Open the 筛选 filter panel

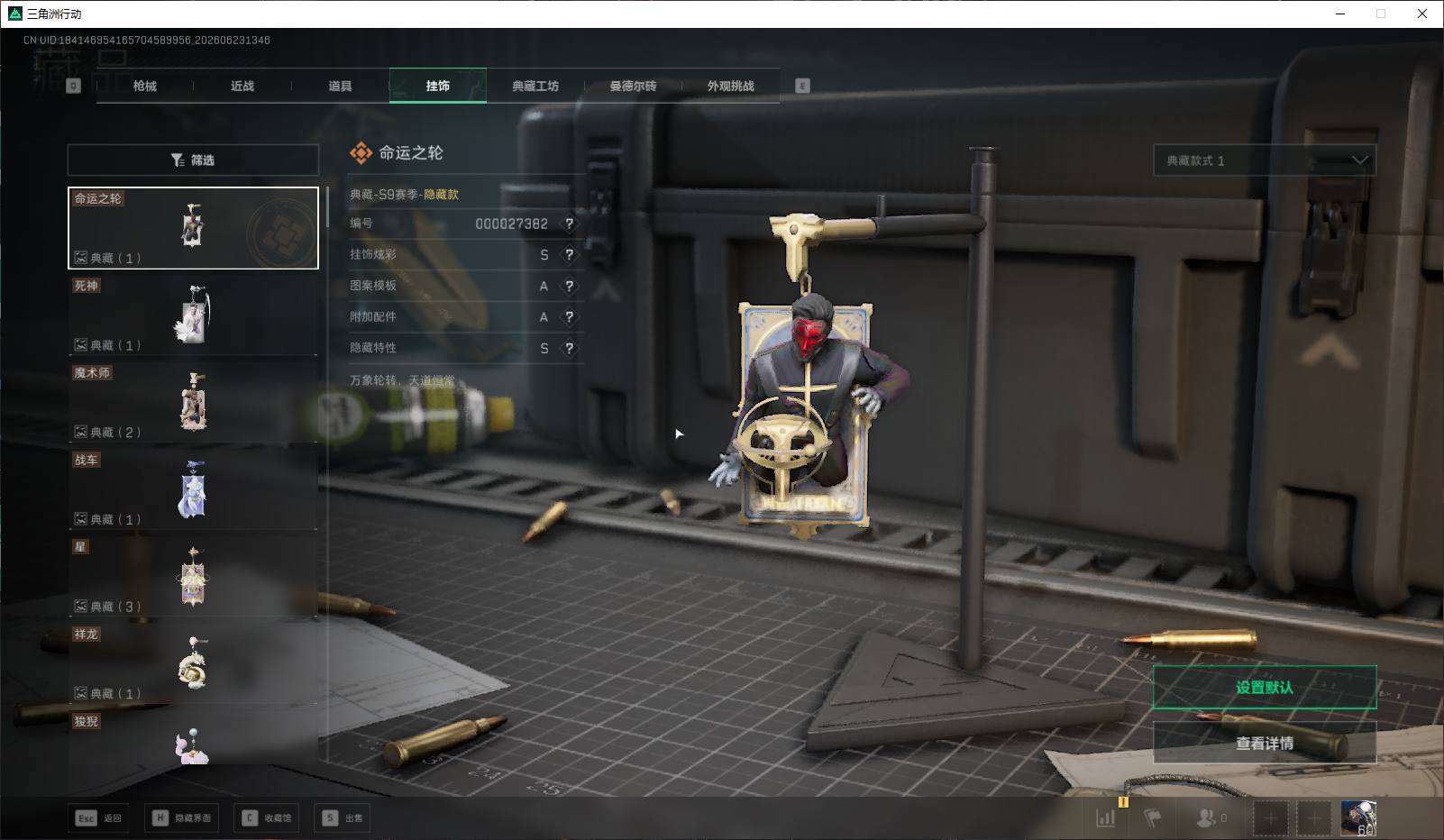point(193,160)
